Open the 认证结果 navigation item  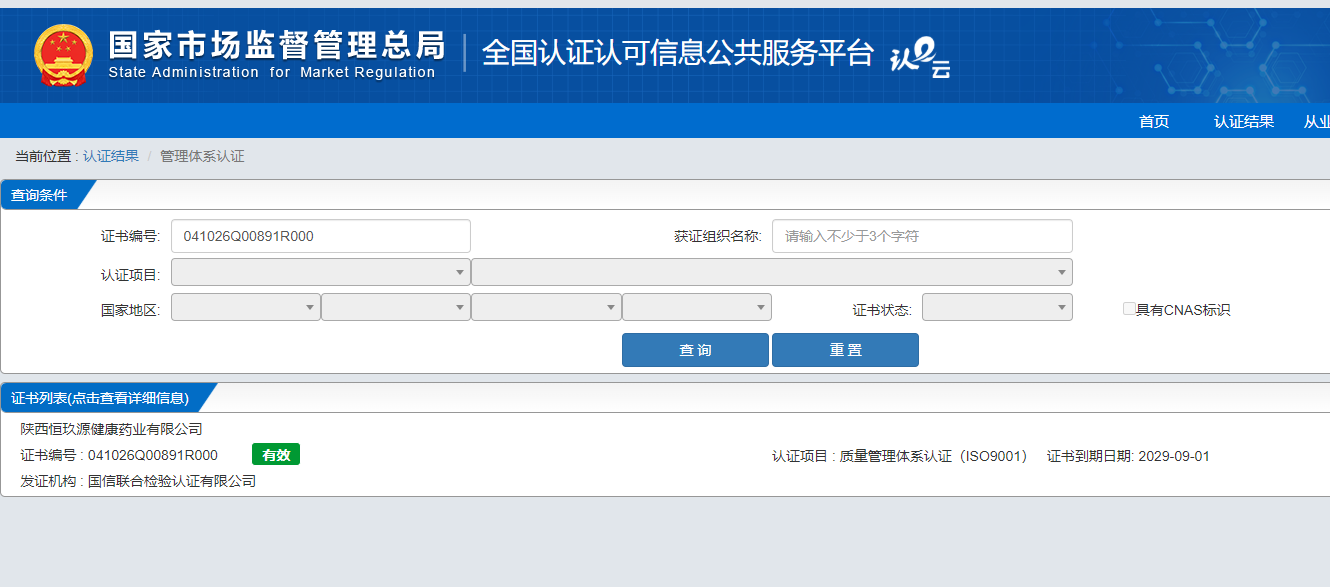click(x=1244, y=122)
